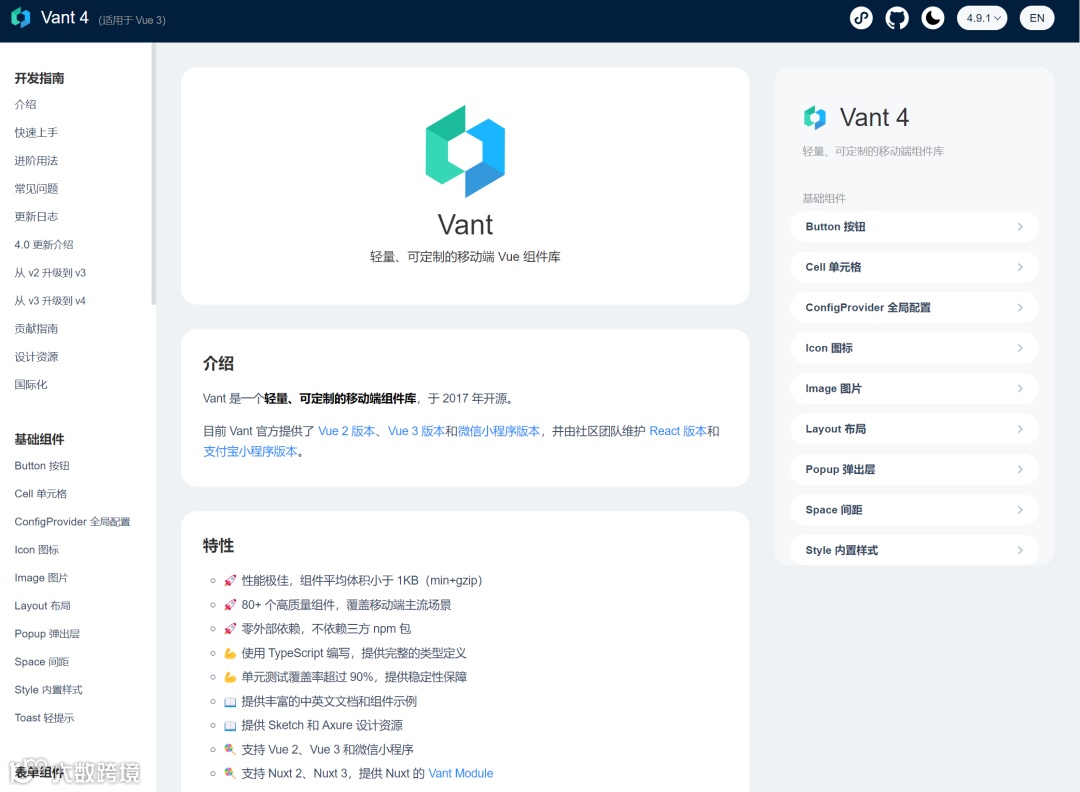Screen dimensions: 1080x792
Task: Open ConfigProvider 全局配置 in the left sidebar
Action: tap(72, 522)
